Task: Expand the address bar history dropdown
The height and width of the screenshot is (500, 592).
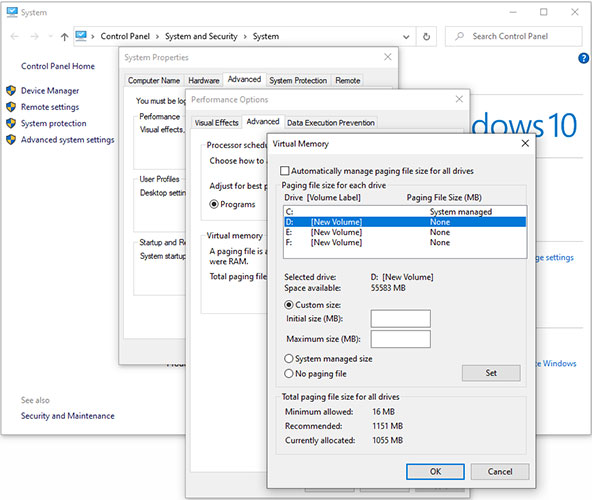Action: [x=406, y=37]
